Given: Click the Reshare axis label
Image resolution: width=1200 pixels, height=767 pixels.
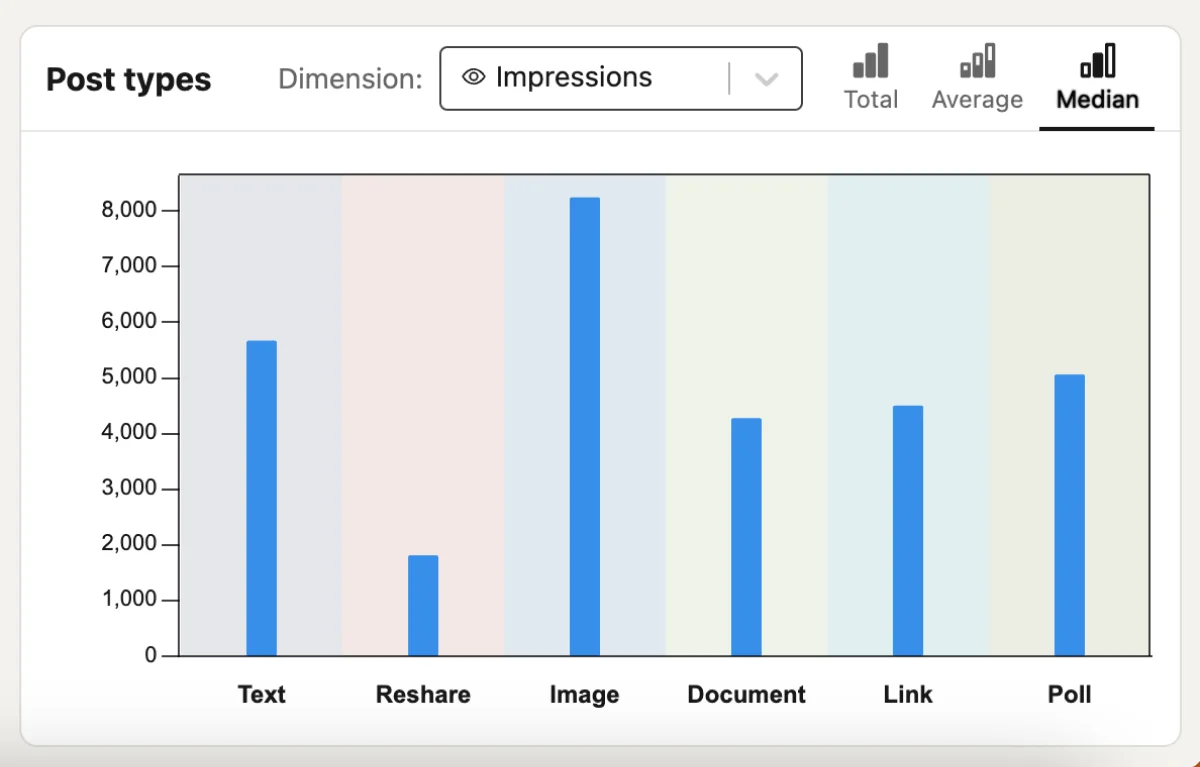Looking at the screenshot, I should 423,694.
